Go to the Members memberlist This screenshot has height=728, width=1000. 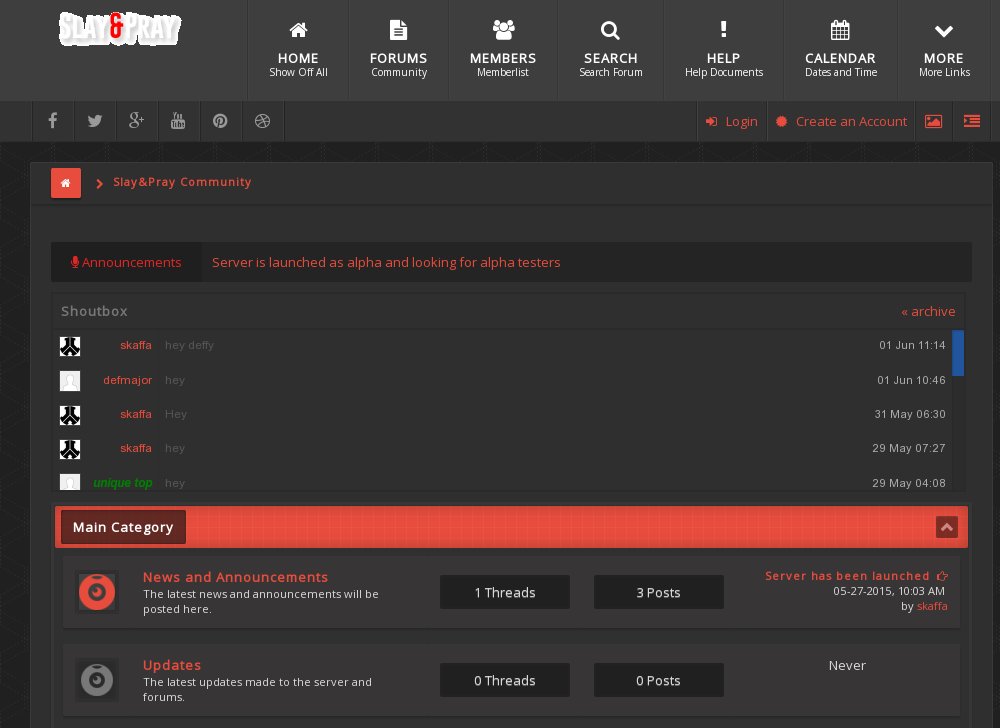click(503, 50)
